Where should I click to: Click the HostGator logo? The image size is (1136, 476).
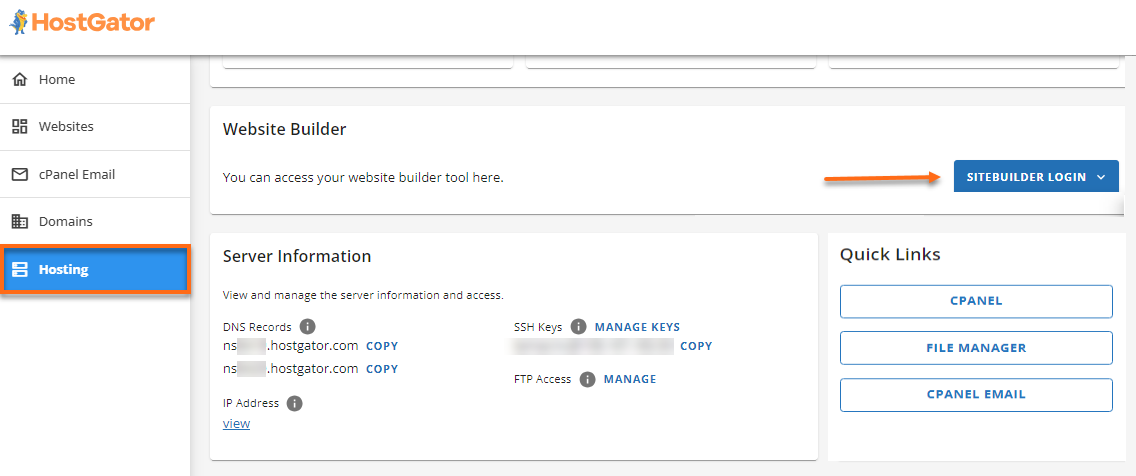coord(82,22)
